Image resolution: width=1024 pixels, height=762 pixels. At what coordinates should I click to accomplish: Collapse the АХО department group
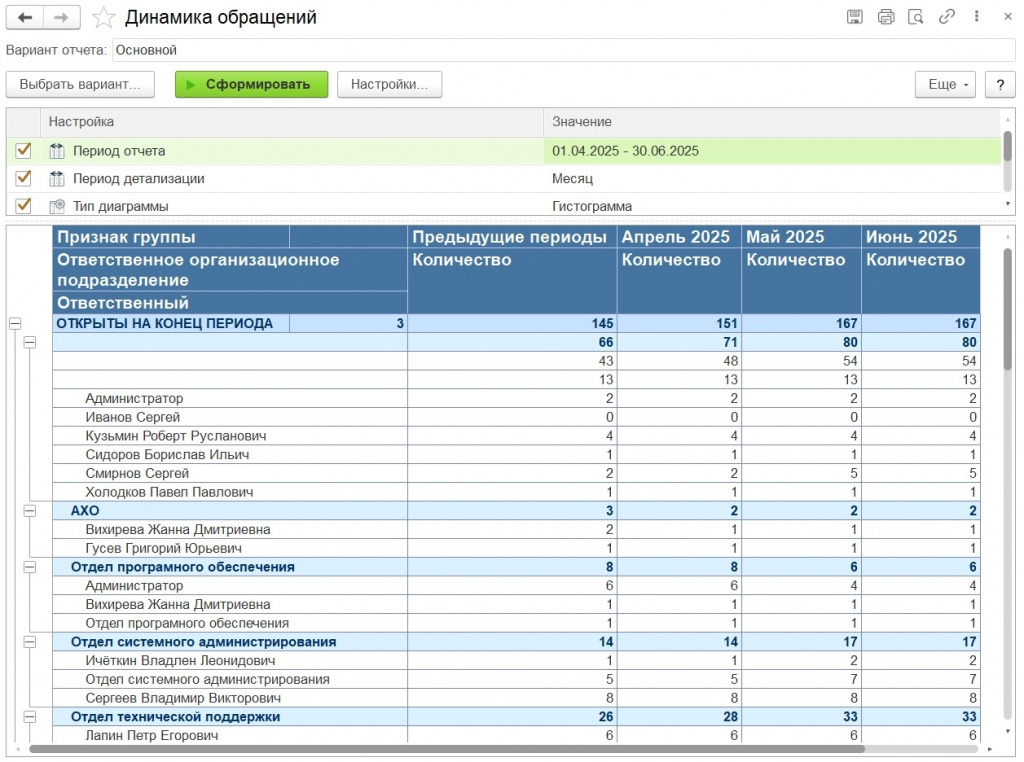[30, 510]
